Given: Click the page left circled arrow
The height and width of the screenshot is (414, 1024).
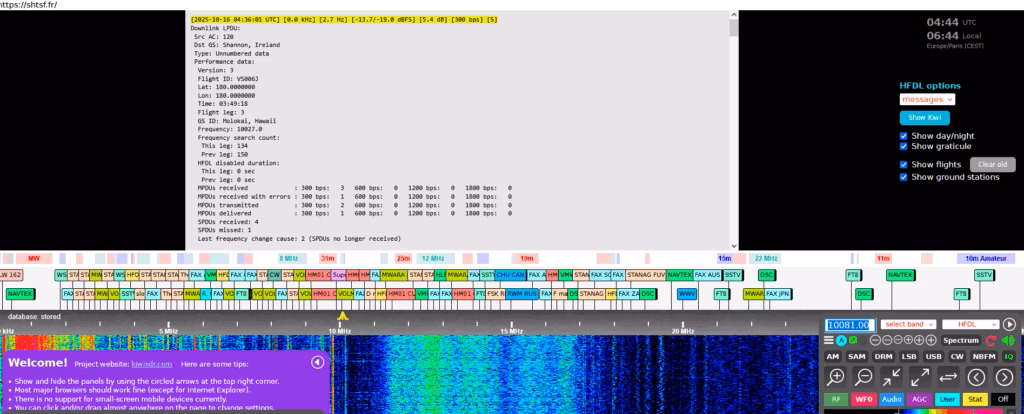Looking at the screenshot, I should pos(977,377).
